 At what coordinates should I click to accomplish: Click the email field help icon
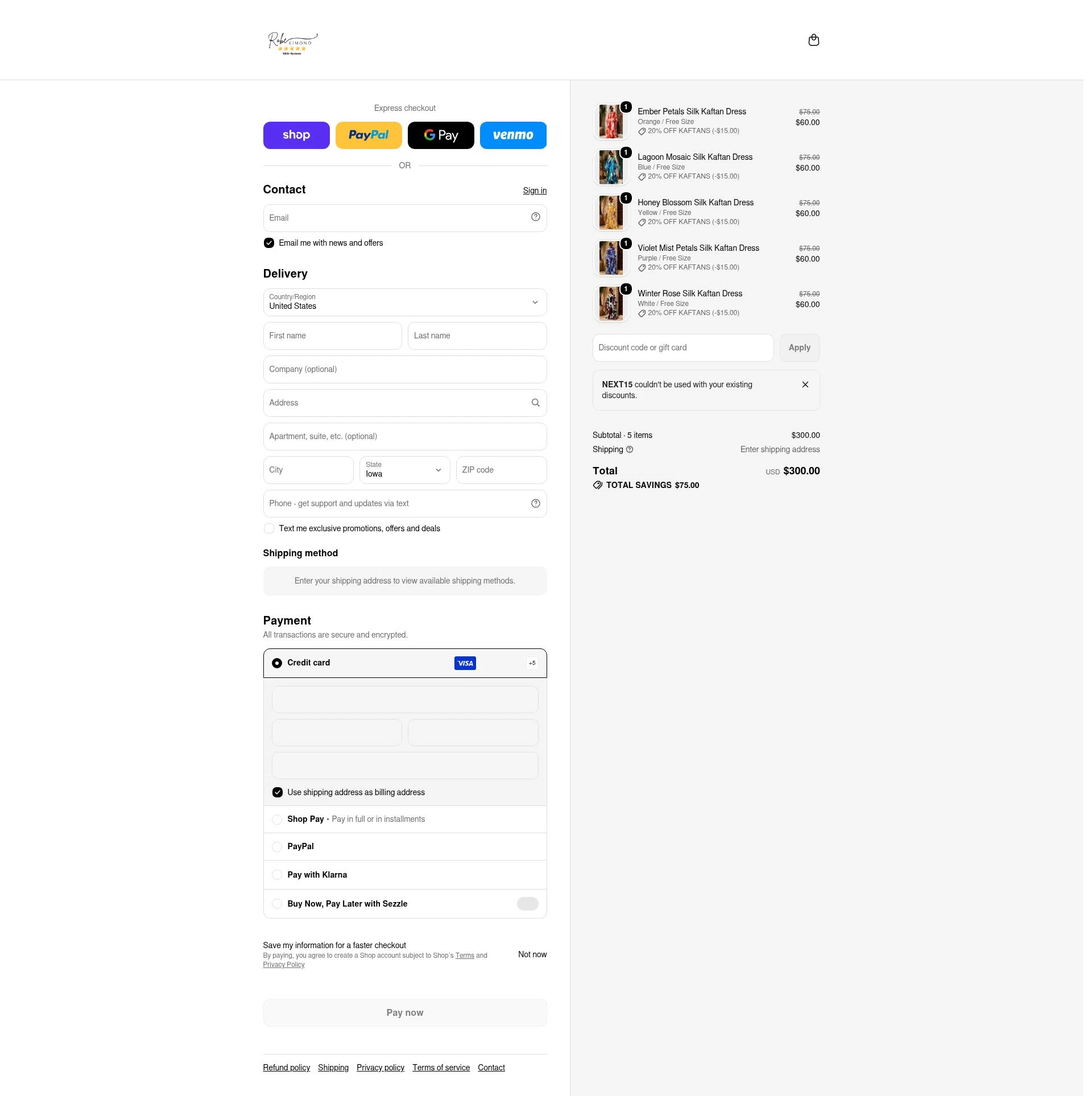[535, 217]
